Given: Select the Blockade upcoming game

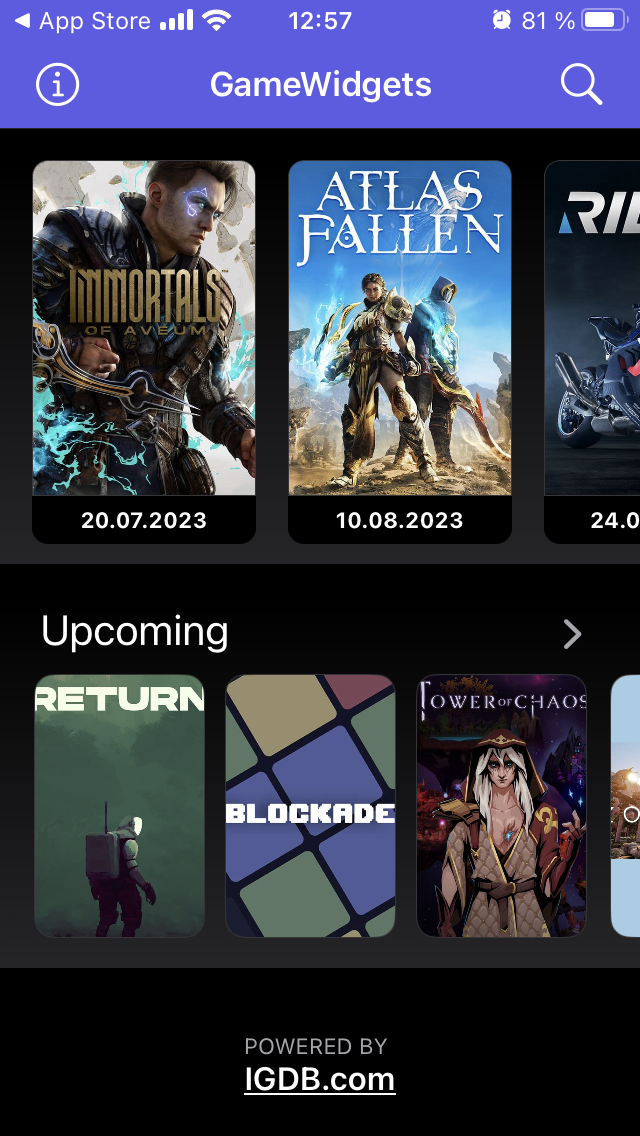Looking at the screenshot, I should click(310, 806).
